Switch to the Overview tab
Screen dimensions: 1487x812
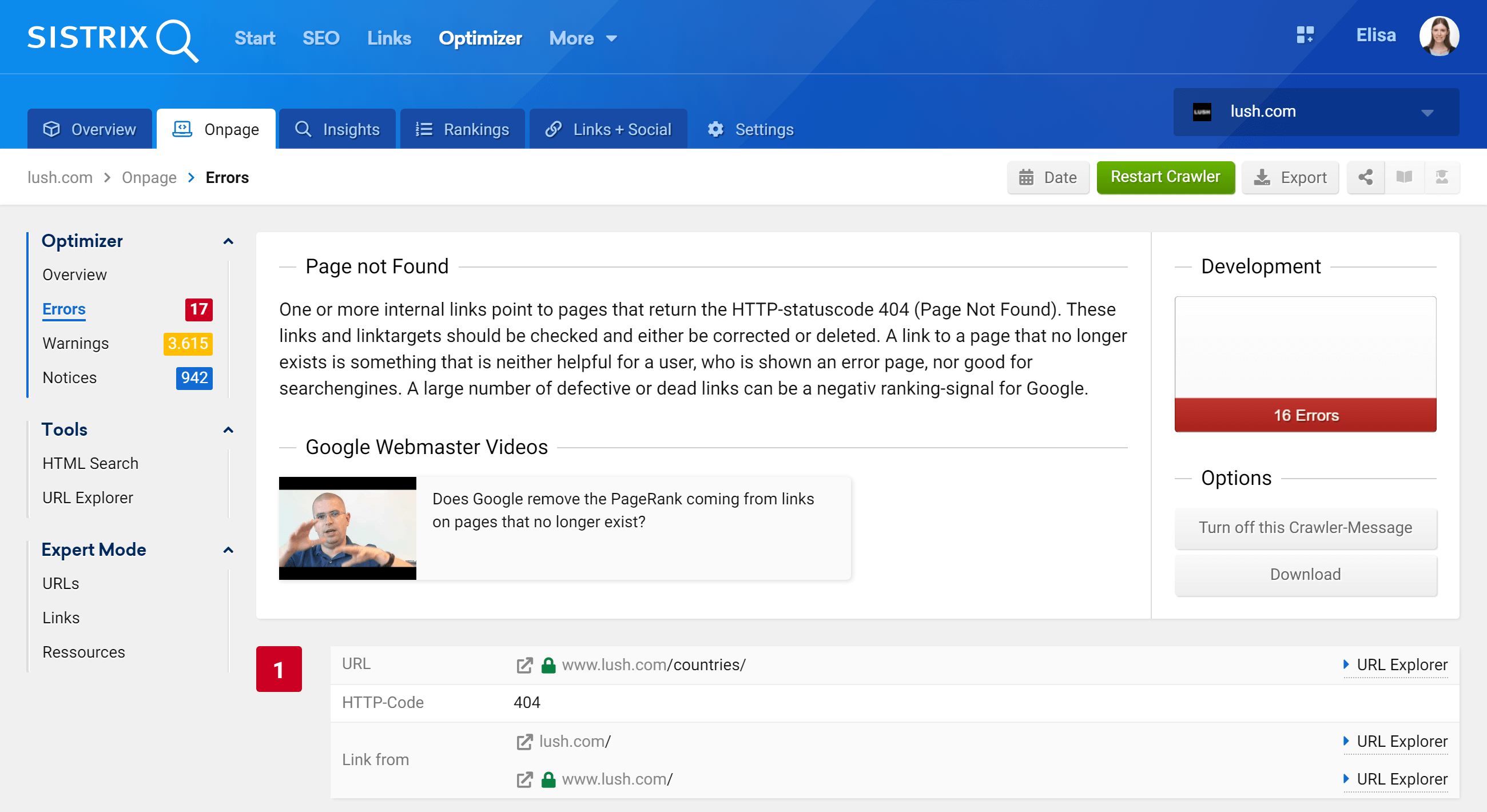(x=89, y=129)
